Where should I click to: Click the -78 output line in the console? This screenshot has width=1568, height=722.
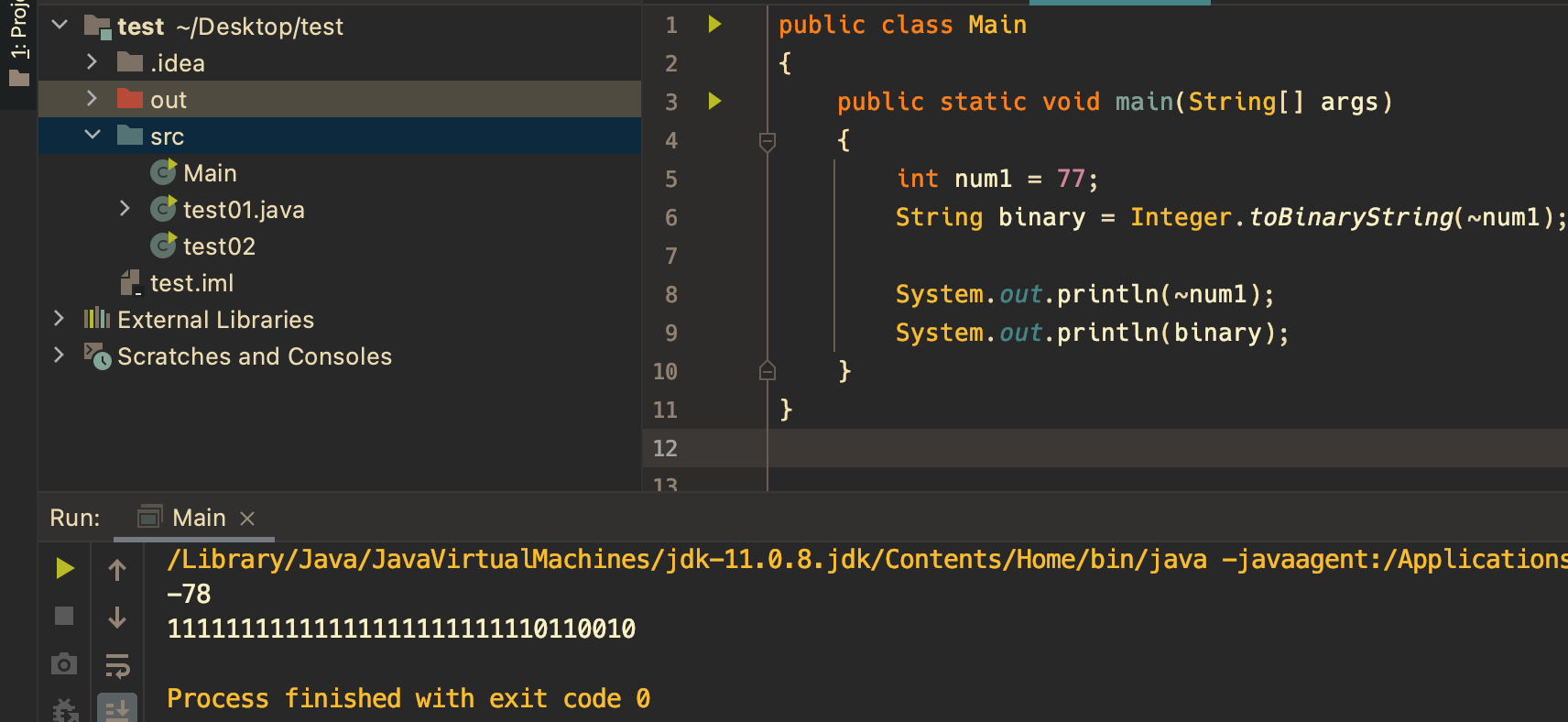point(189,594)
